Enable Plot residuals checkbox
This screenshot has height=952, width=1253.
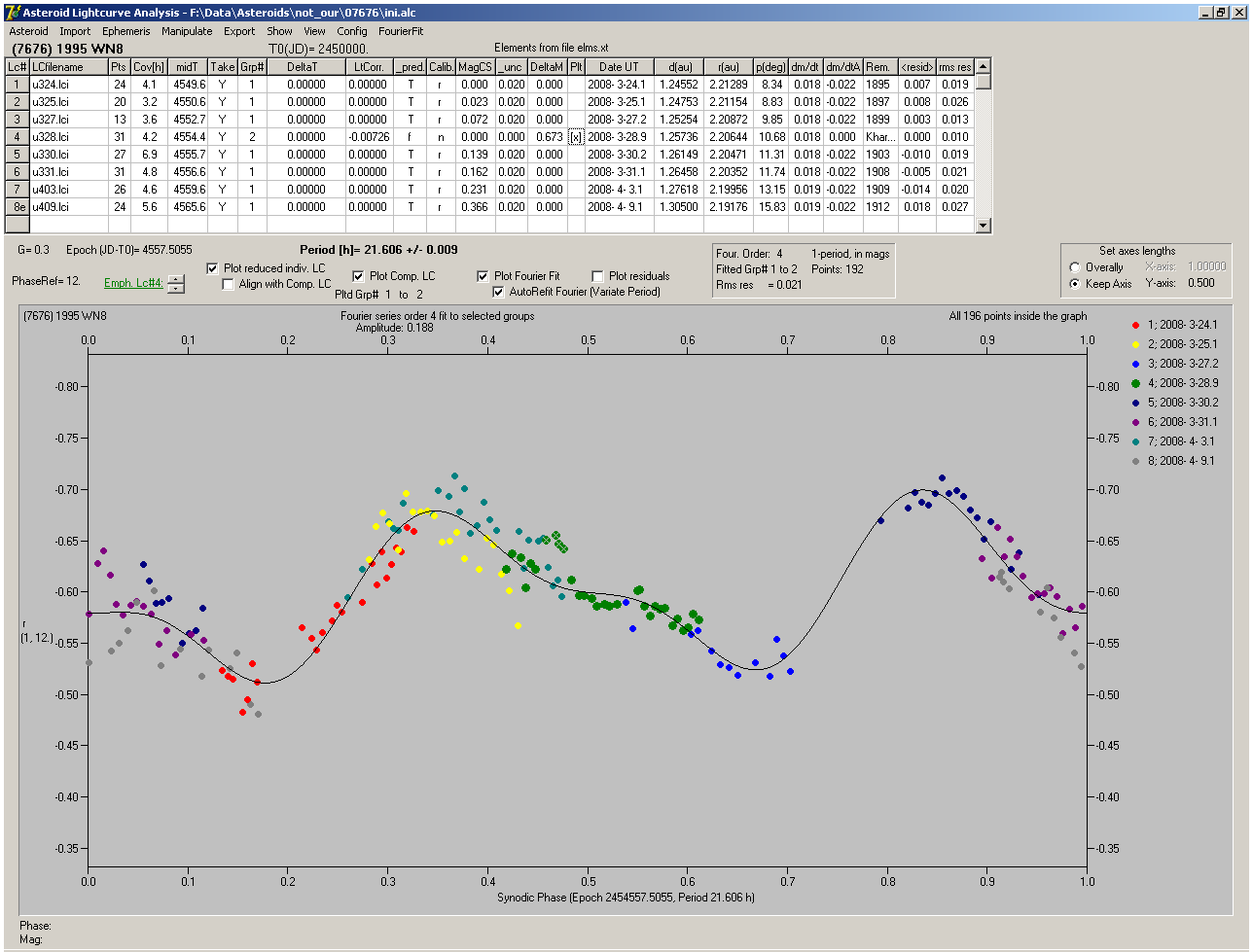(x=597, y=276)
